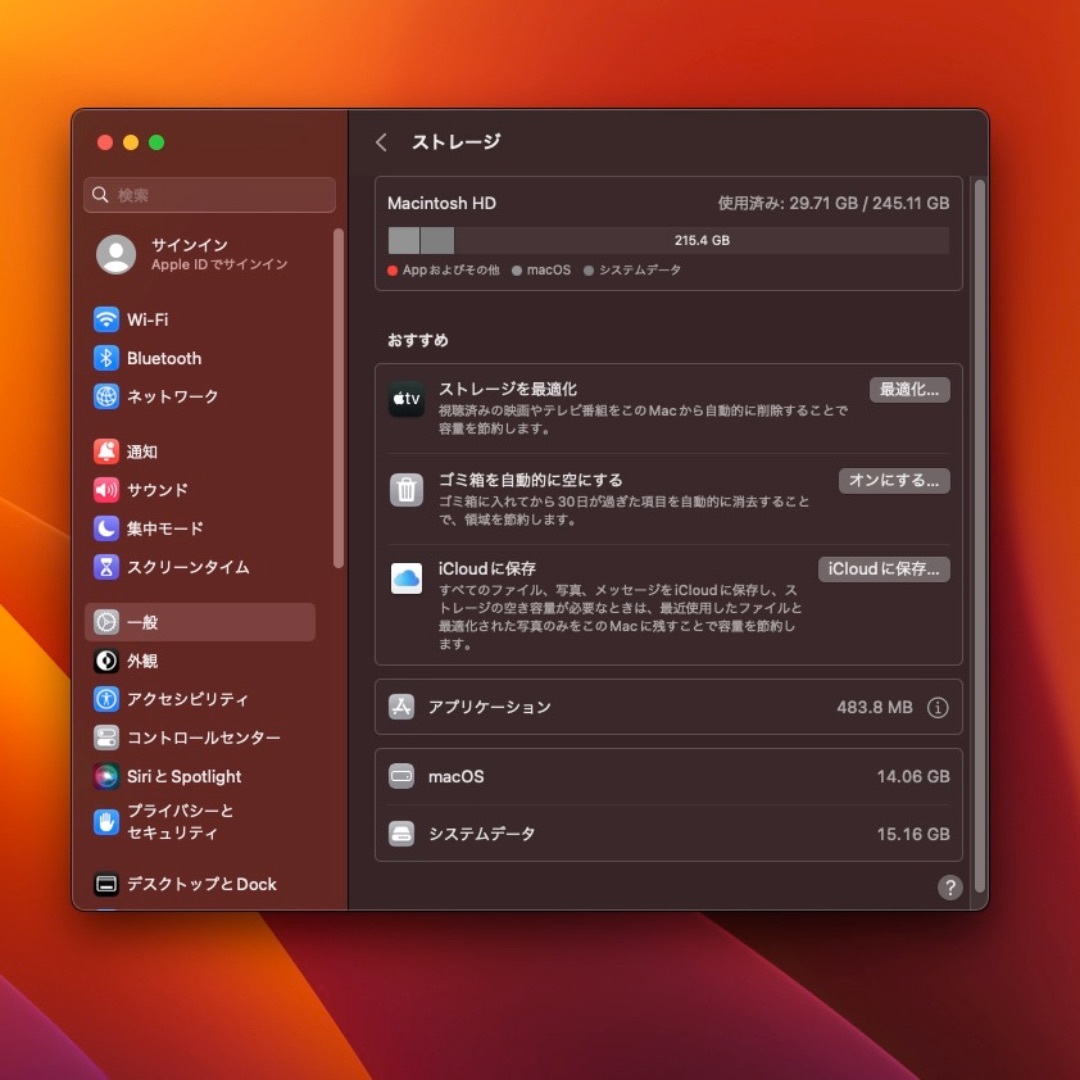The width and height of the screenshot is (1080, 1080).
Task: Open the Wi-Fi settings pane
Action: 200,320
